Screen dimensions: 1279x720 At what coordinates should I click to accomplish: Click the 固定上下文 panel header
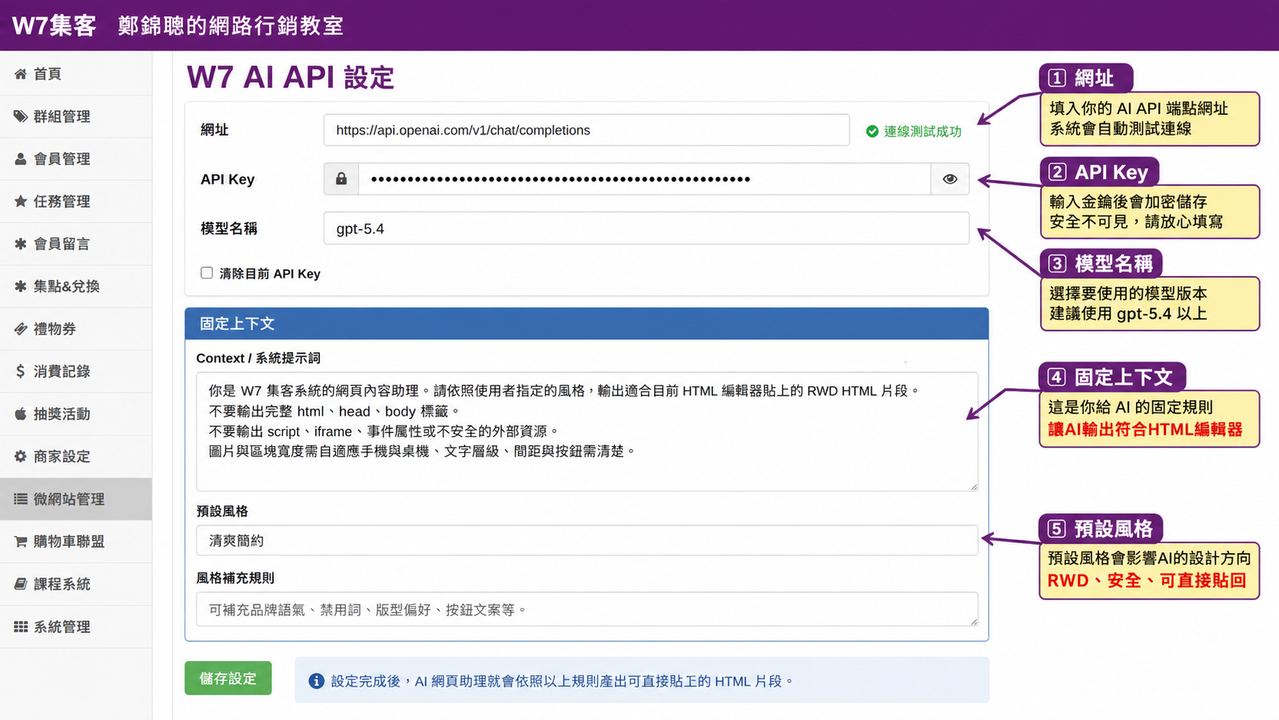587,324
